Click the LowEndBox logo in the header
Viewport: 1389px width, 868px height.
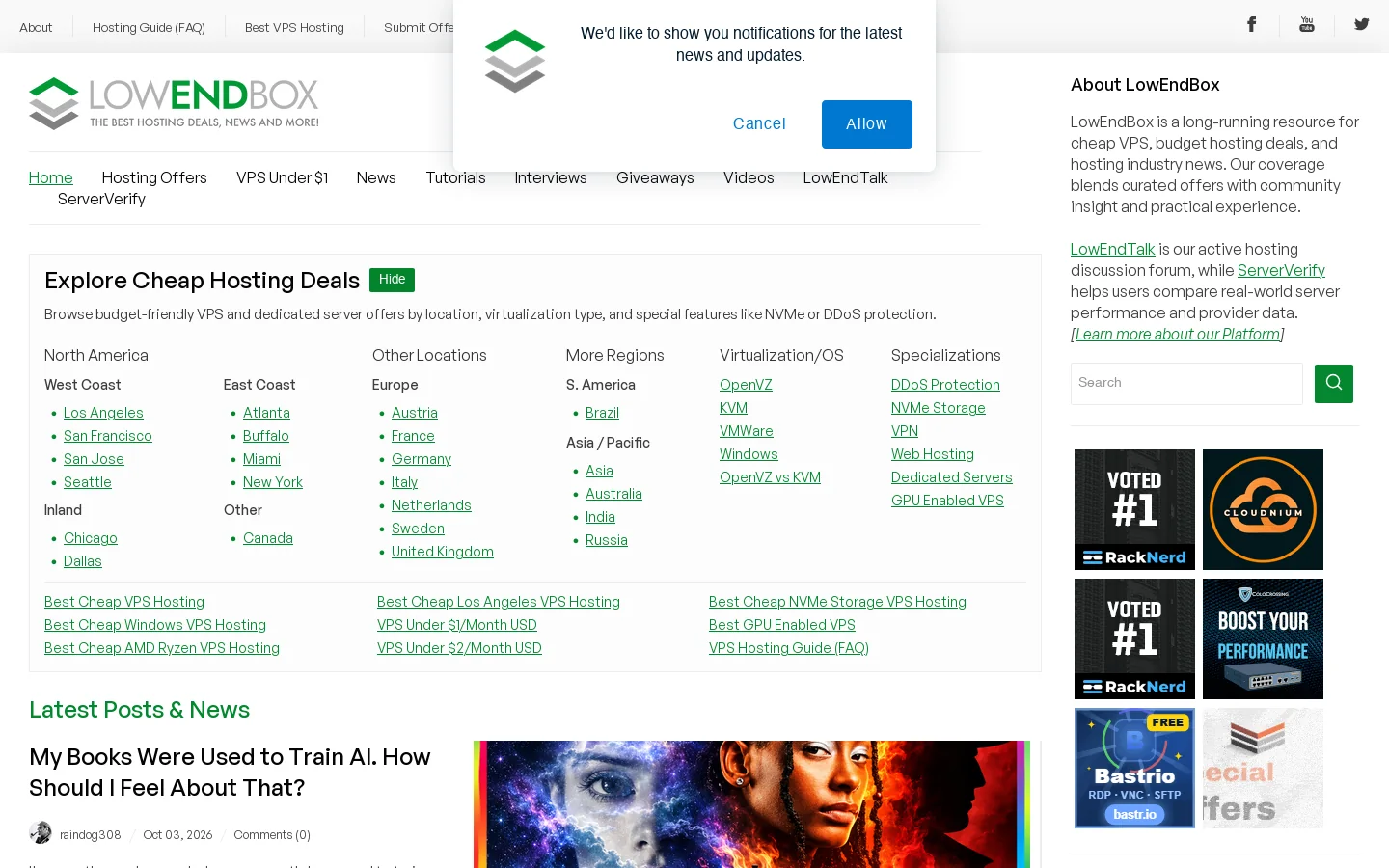tap(174, 103)
